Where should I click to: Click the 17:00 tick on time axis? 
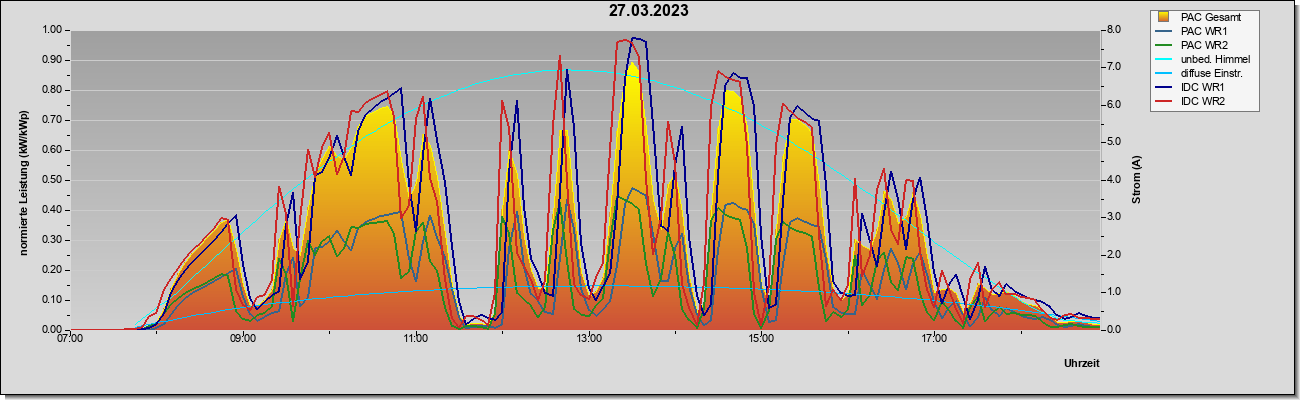[934, 338]
